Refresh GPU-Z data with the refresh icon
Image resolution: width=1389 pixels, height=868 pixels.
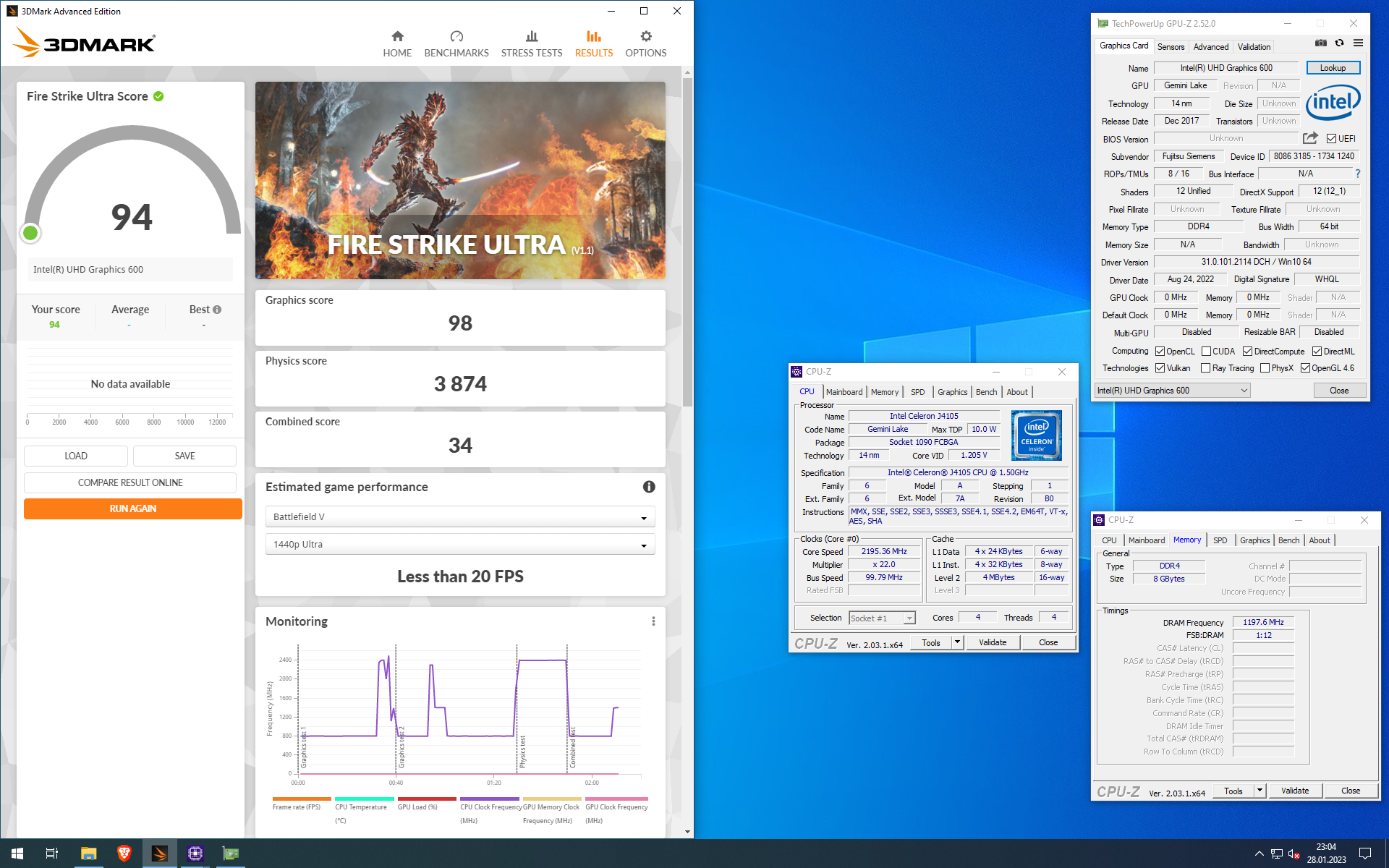1340,43
